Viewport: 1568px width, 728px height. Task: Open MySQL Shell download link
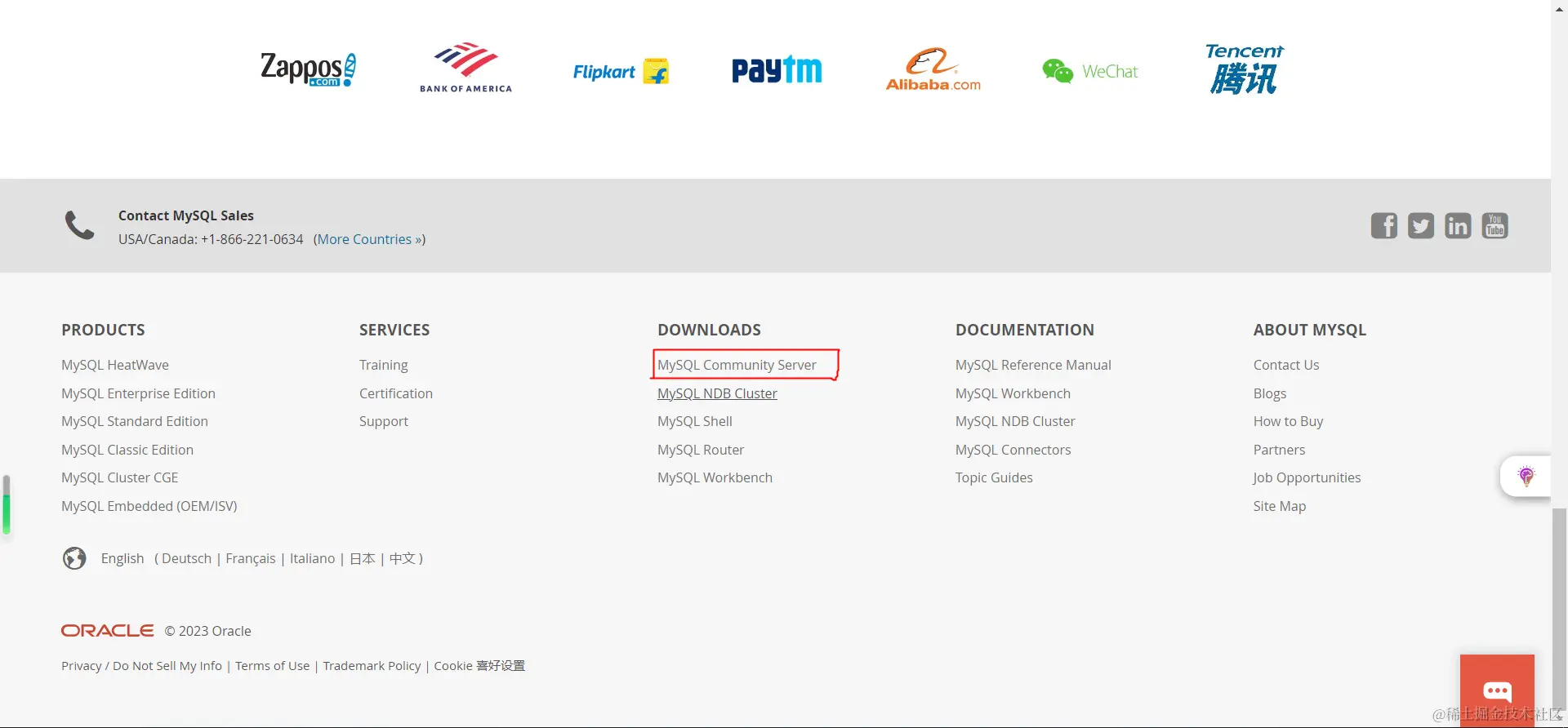[695, 421]
